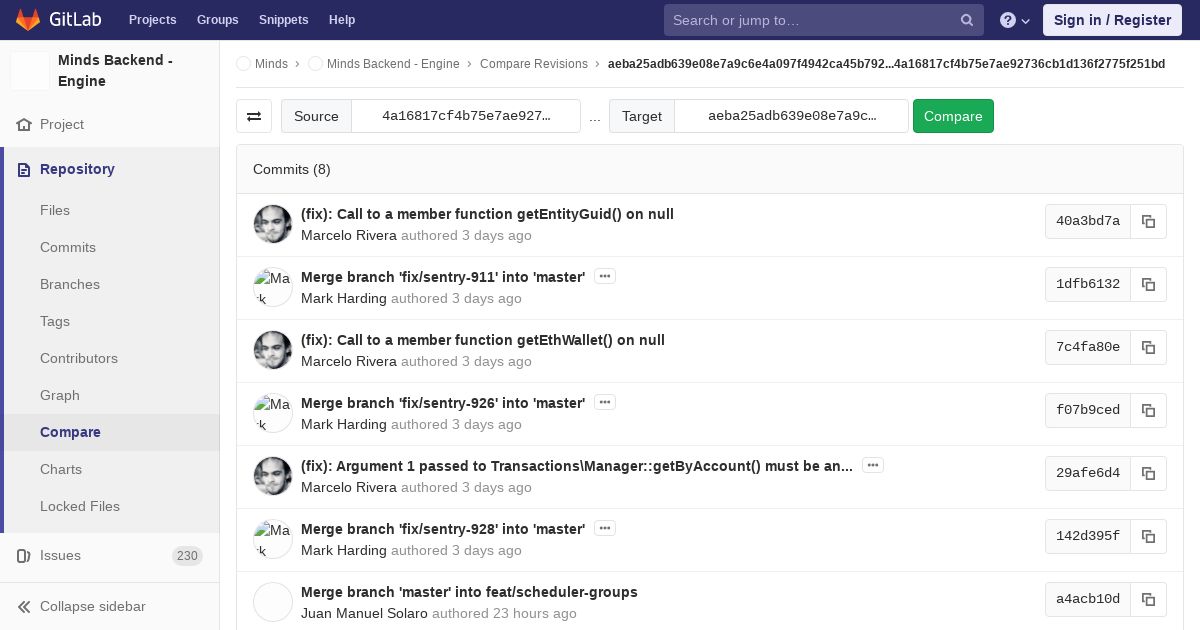Image resolution: width=1200 pixels, height=630 pixels.
Task: Open the Target revision dropdown
Action: [x=792, y=116]
